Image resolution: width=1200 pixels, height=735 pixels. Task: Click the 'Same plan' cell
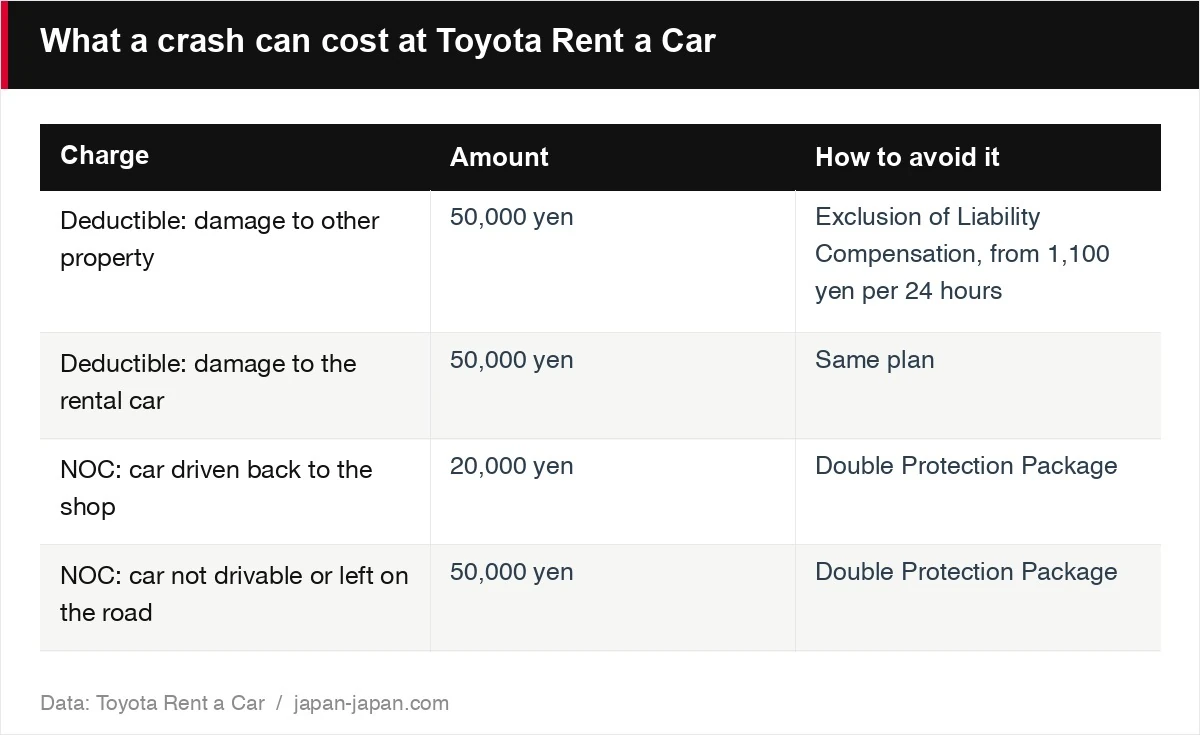[978, 385]
